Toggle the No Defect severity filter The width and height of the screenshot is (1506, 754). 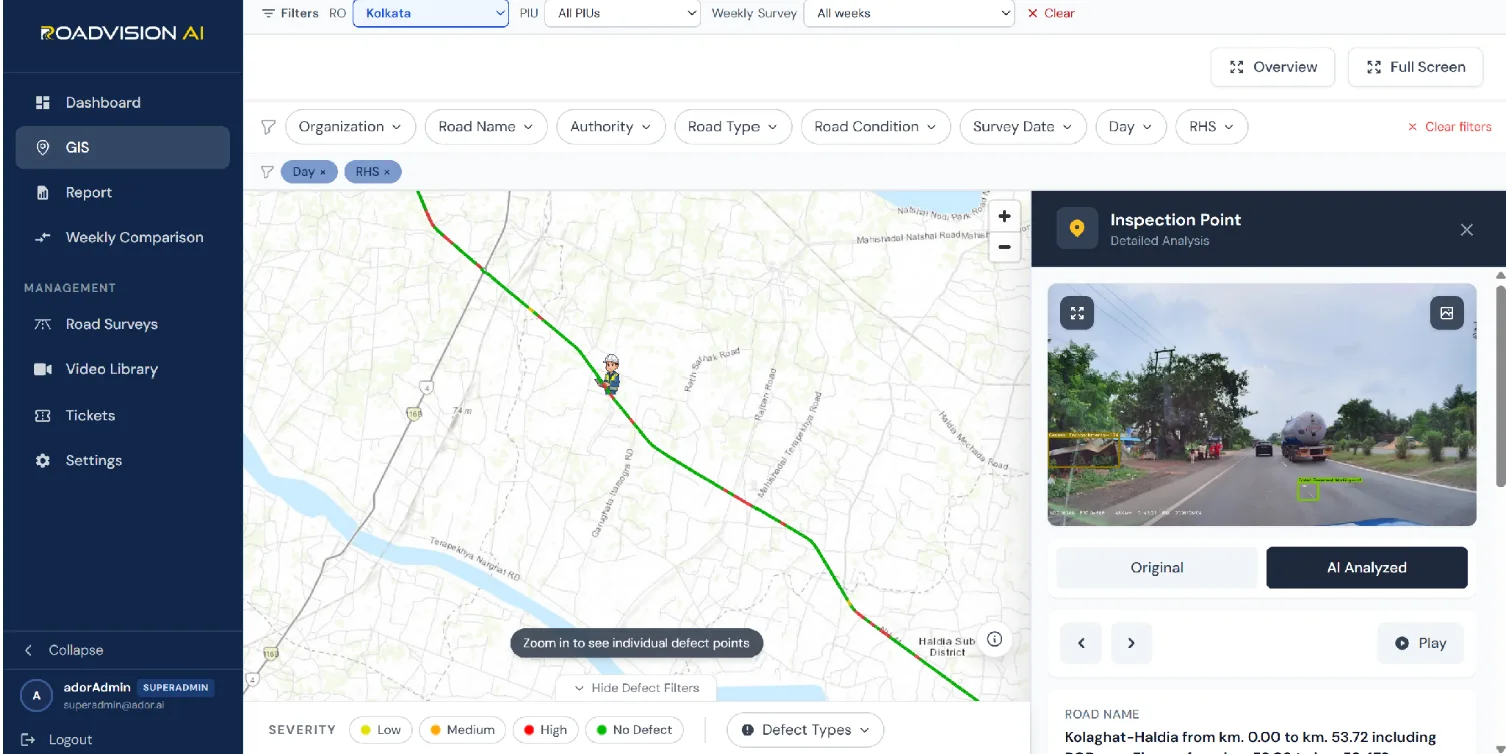635,730
